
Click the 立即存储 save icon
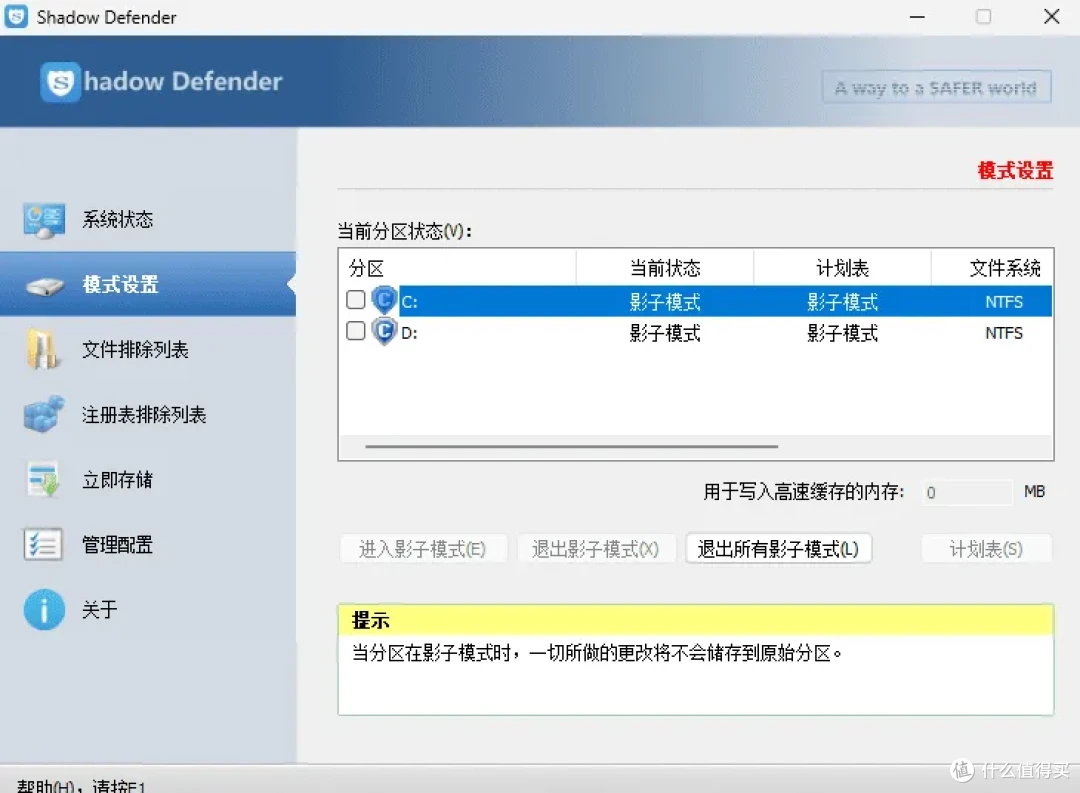[x=43, y=479]
